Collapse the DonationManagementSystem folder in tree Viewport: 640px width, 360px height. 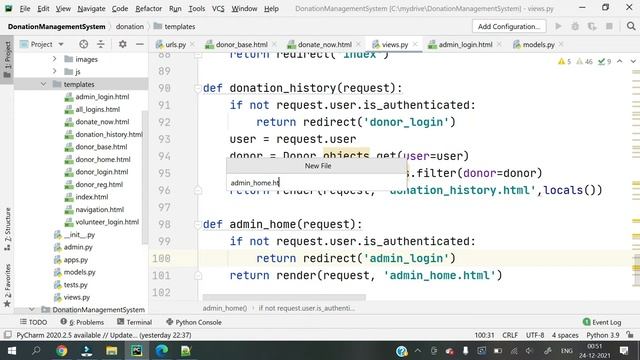click(x=32, y=309)
